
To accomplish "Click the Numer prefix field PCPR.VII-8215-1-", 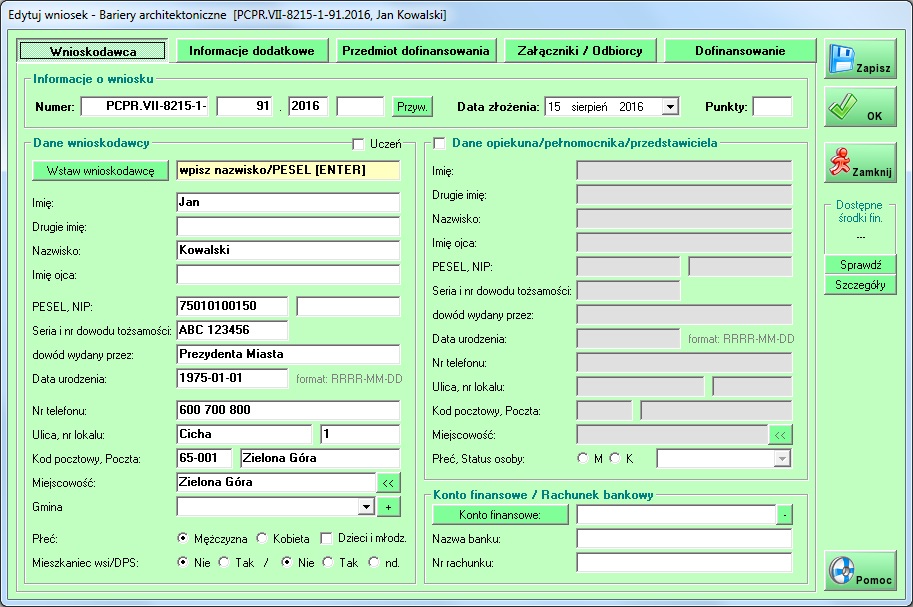I will 144,107.
